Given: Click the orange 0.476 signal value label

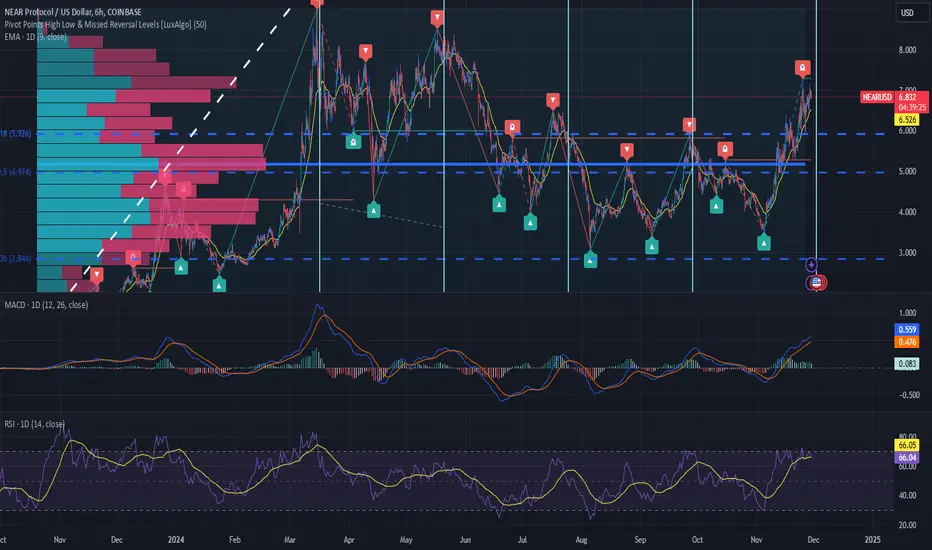Looking at the screenshot, I should click(907, 342).
